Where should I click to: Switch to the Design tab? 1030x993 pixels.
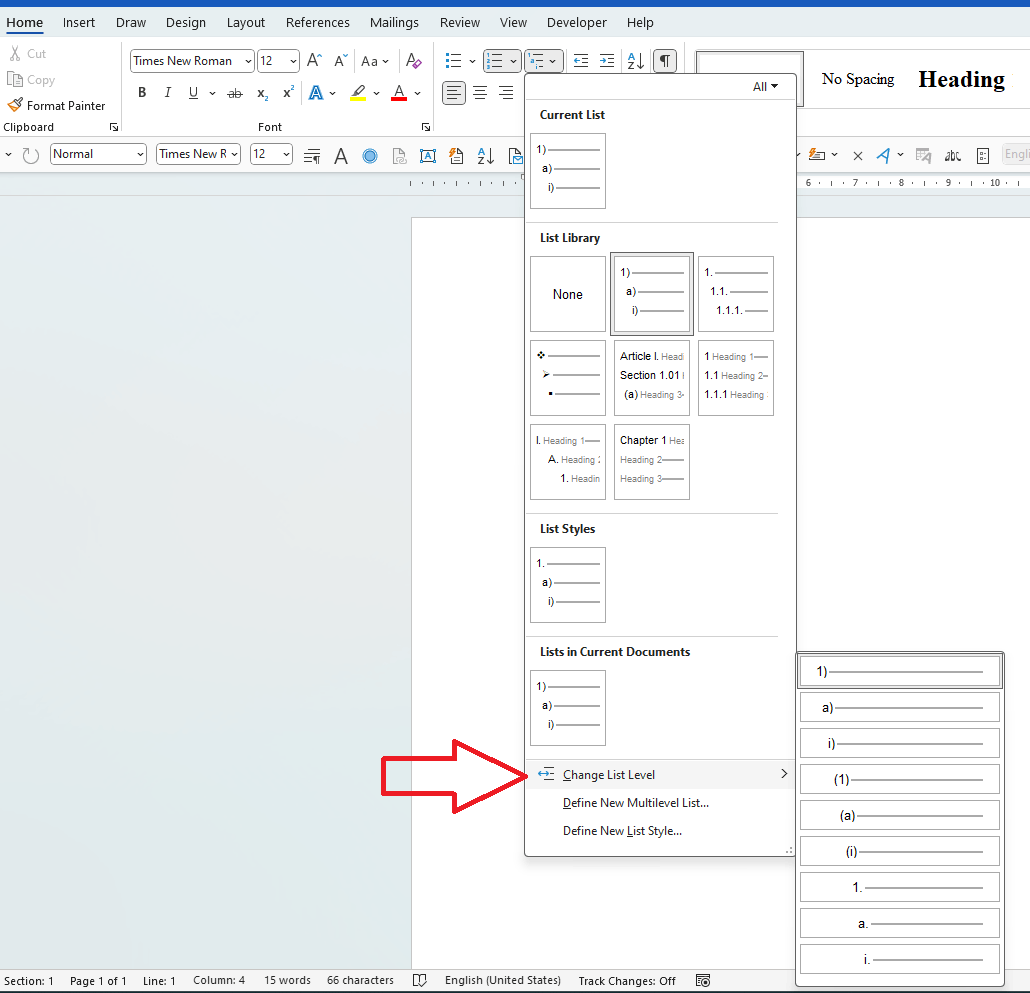click(x=185, y=22)
